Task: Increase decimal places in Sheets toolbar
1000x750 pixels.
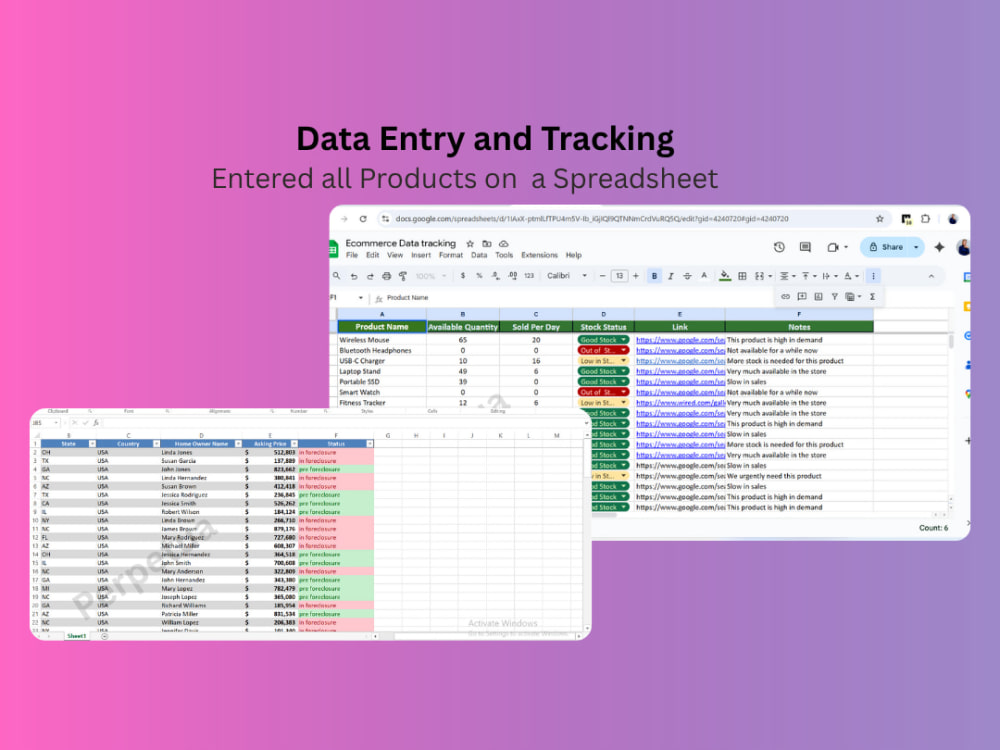Action: (x=512, y=276)
